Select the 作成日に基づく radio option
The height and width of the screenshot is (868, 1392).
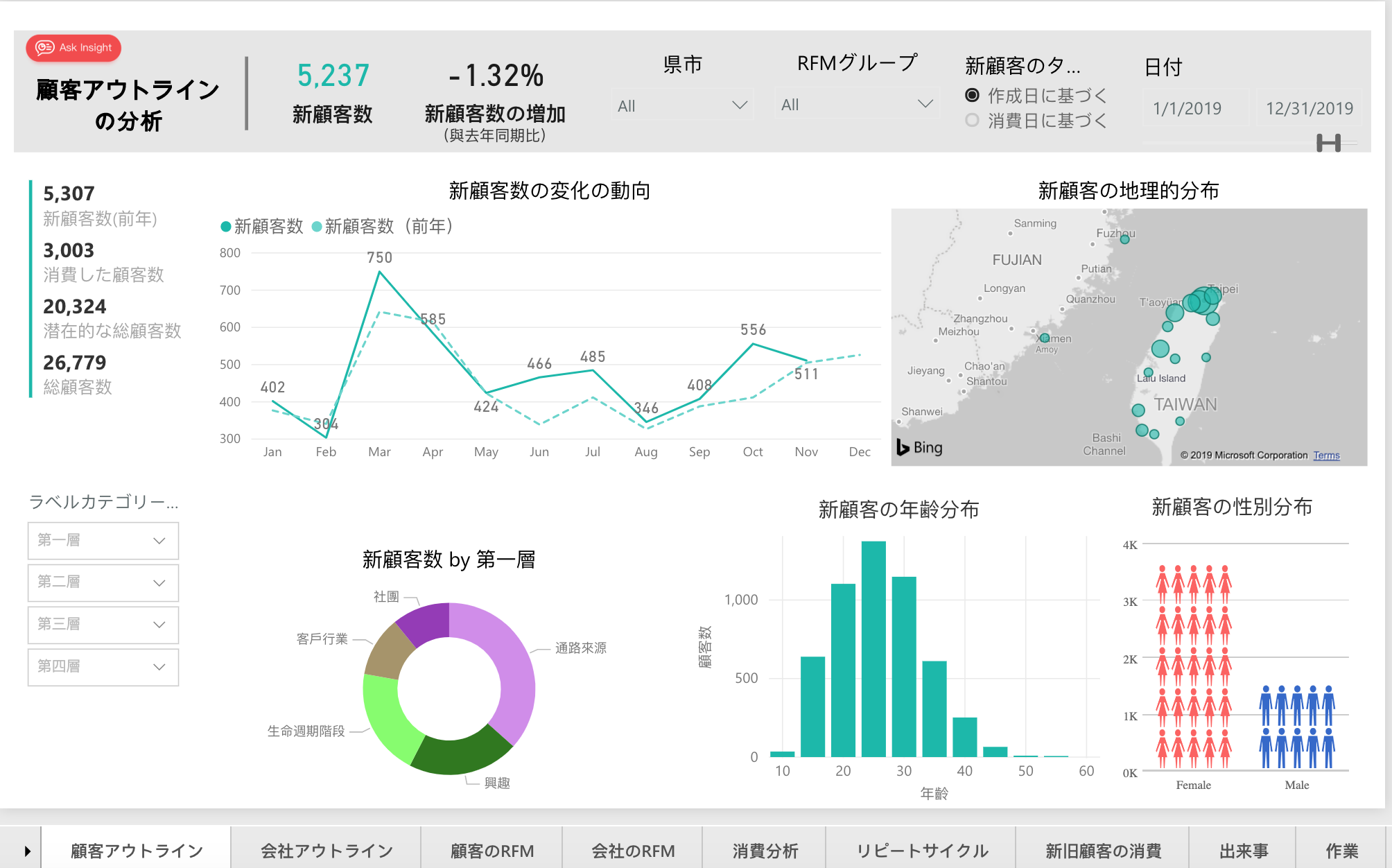click(x=972, y=96)
